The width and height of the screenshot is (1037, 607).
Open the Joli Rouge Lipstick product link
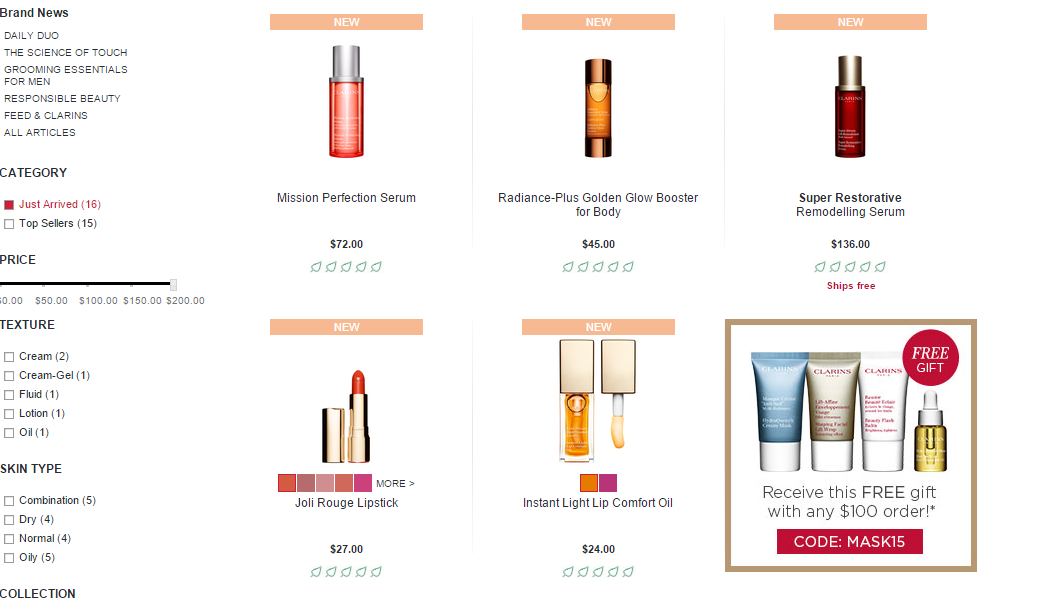(347, 503)
